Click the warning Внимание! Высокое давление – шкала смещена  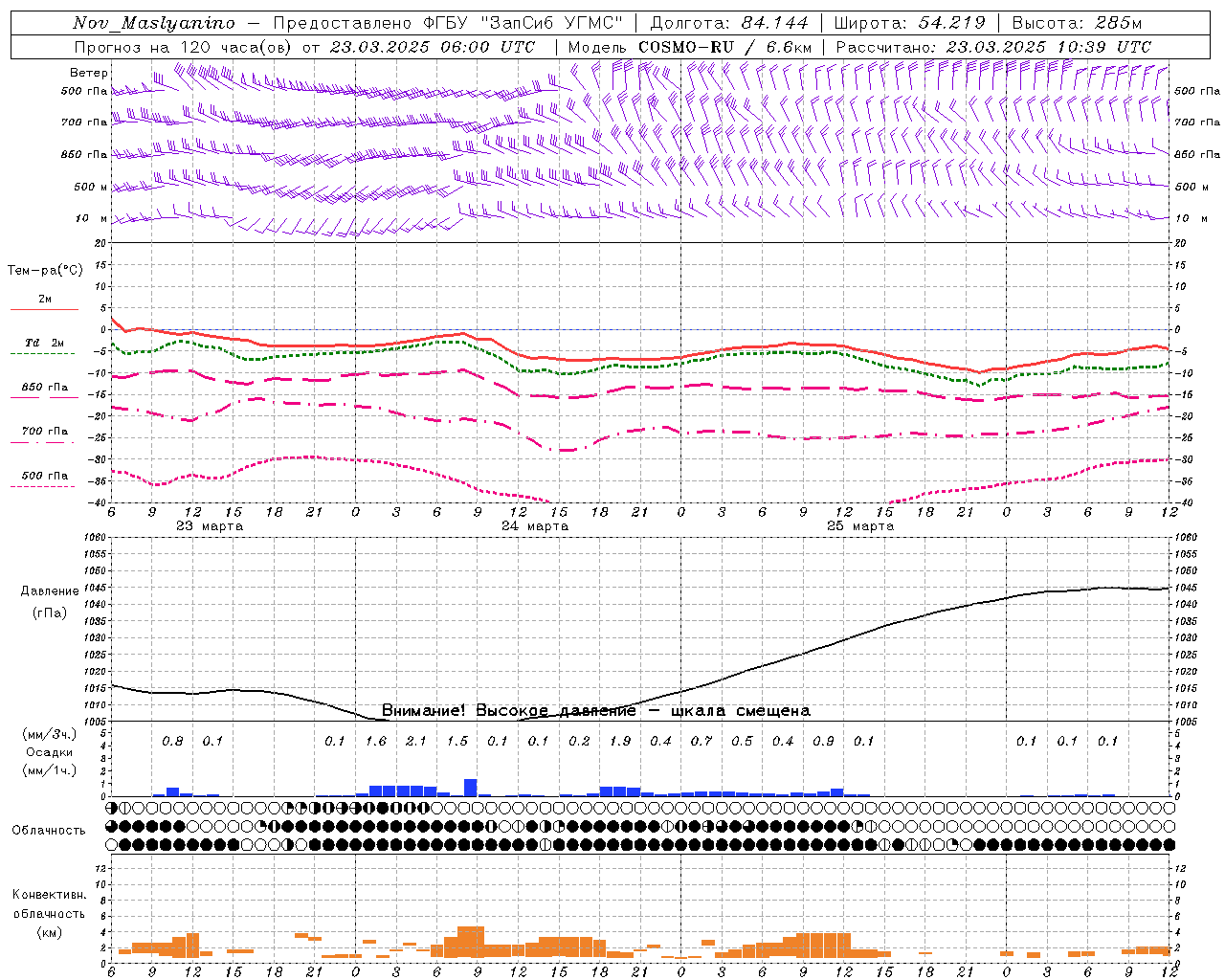[x=595, y=710]
